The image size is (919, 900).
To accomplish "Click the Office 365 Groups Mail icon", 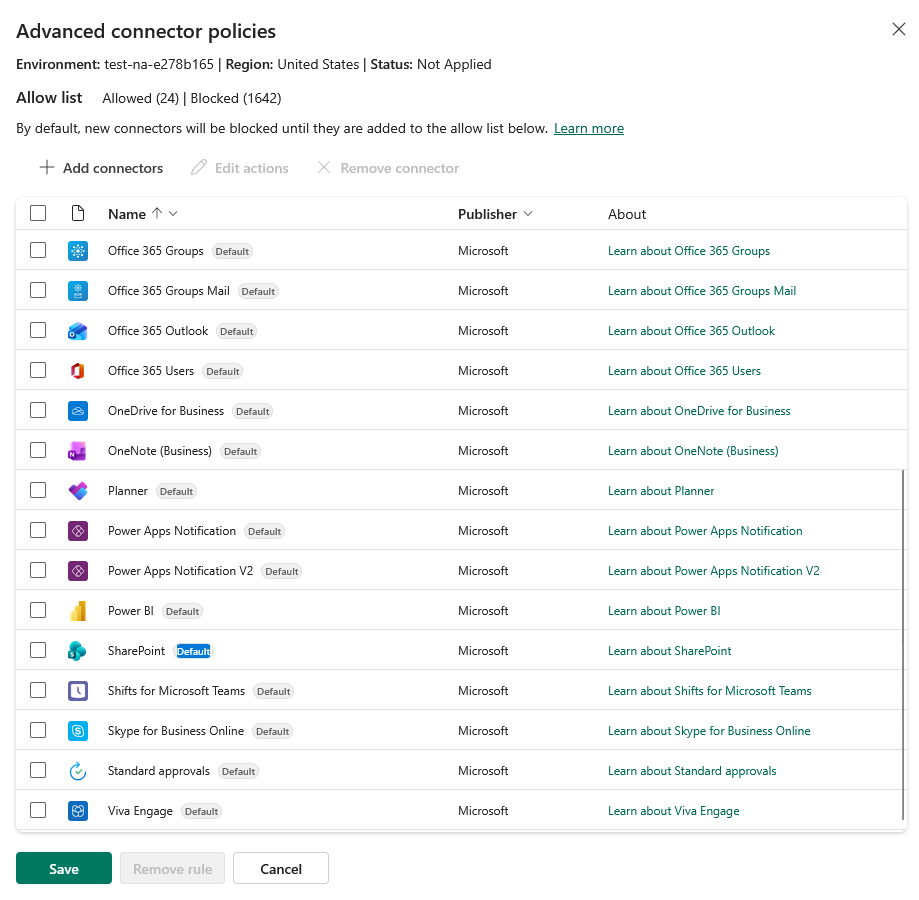I will (78, 291).
